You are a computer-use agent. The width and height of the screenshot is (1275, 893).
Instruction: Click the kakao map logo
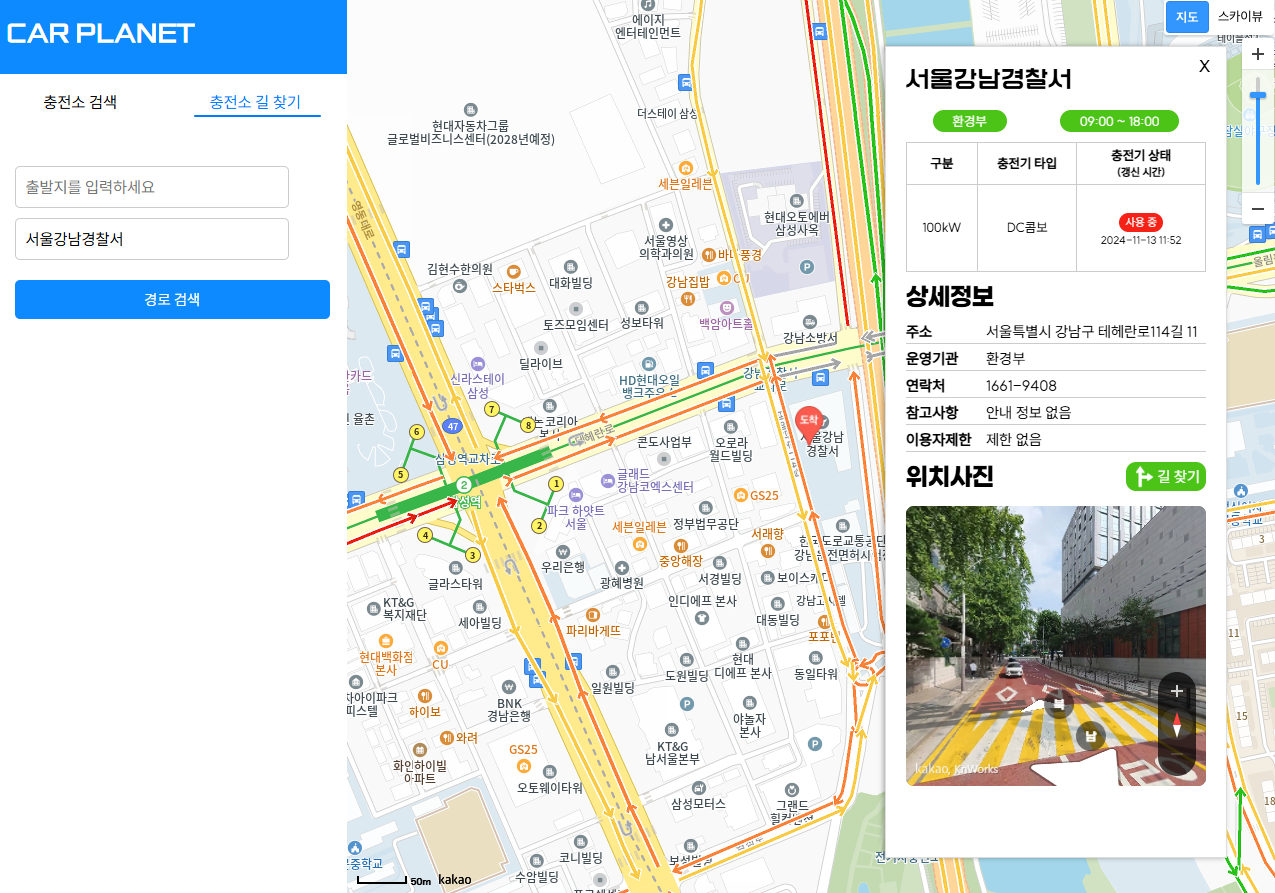(455, 879)
